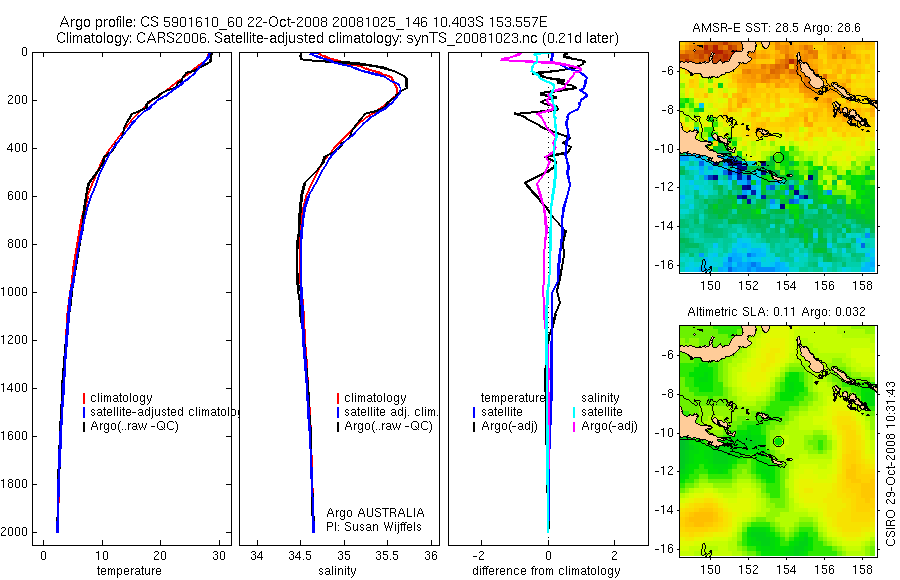Click the 35.5 tick on the salinity axis
Viewport: 900px width, 580px height.
(x=387, y=556)
